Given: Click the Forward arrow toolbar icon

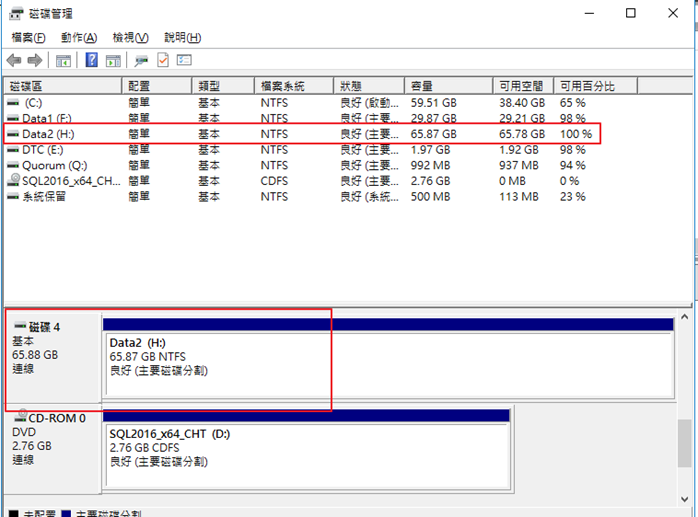Looking at the screenshot, I should (x=35, y=60).
